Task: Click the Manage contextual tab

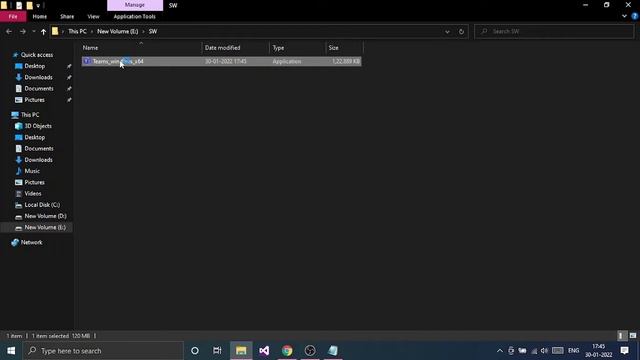Action: pyautogui.click(x=135, y=5)
